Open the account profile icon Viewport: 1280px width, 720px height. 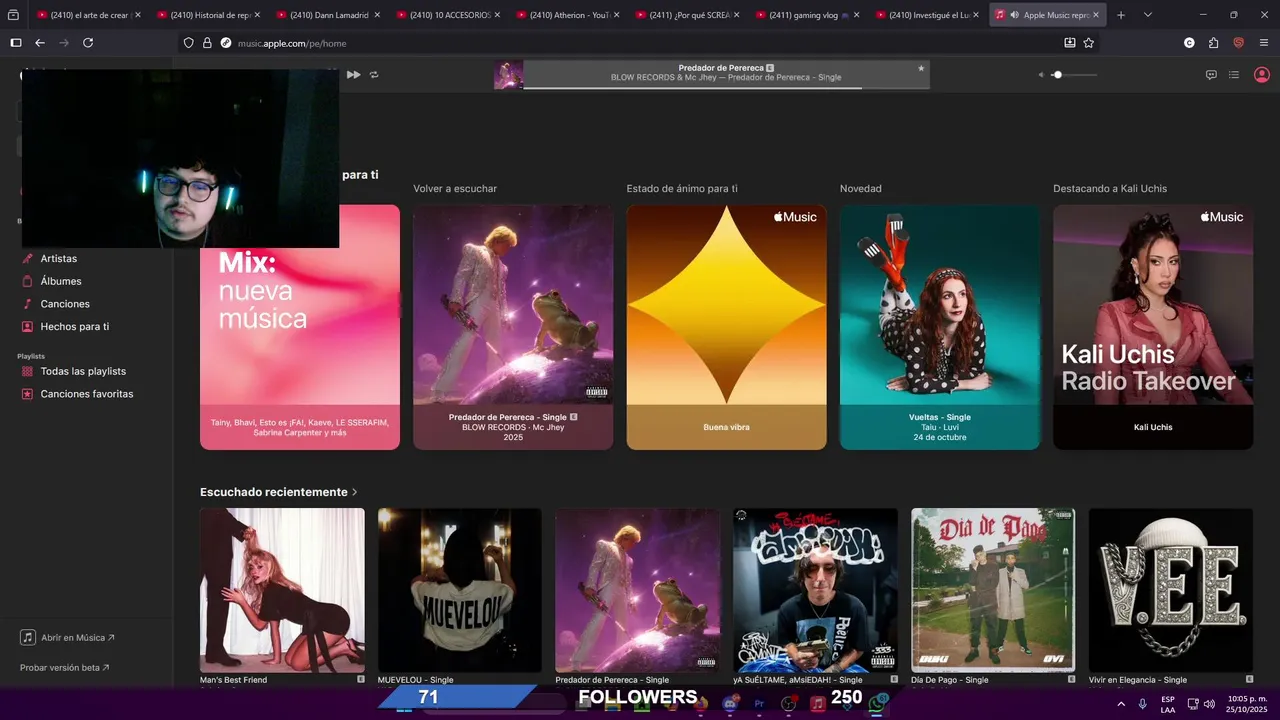[x=1261, y=75]
